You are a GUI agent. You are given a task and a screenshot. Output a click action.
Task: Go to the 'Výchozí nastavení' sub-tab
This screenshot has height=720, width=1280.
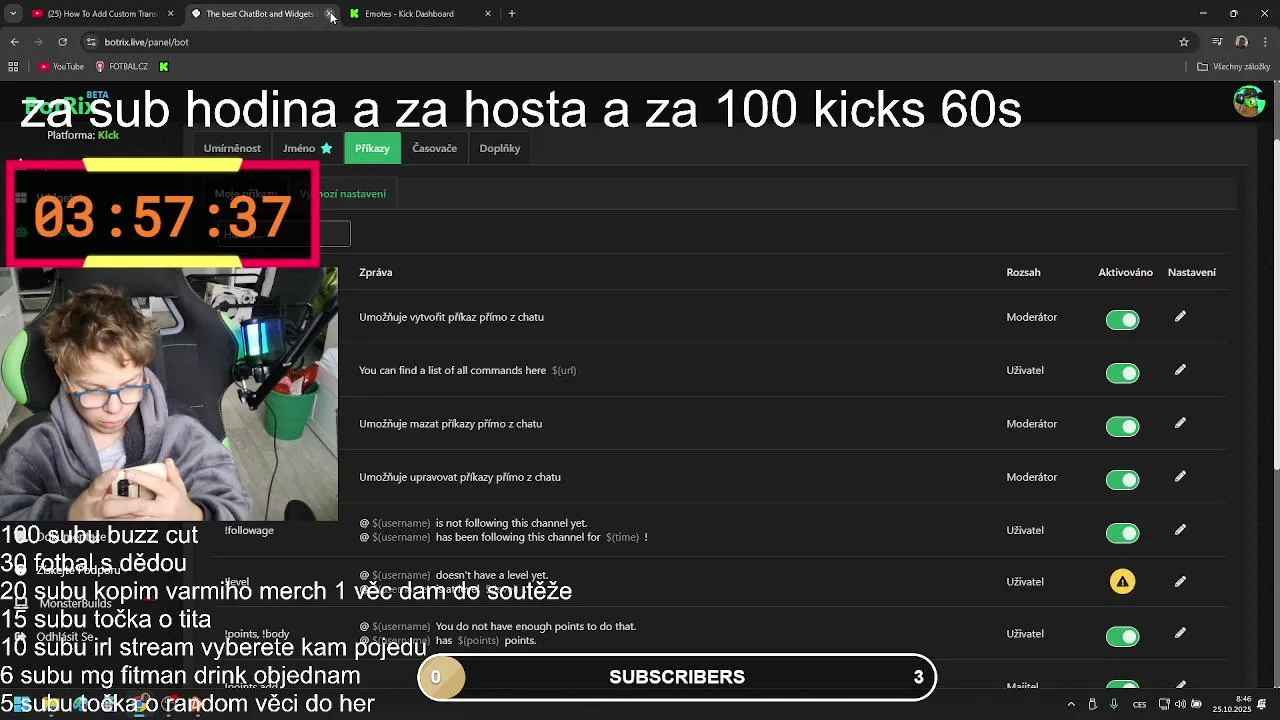point(343,194)
